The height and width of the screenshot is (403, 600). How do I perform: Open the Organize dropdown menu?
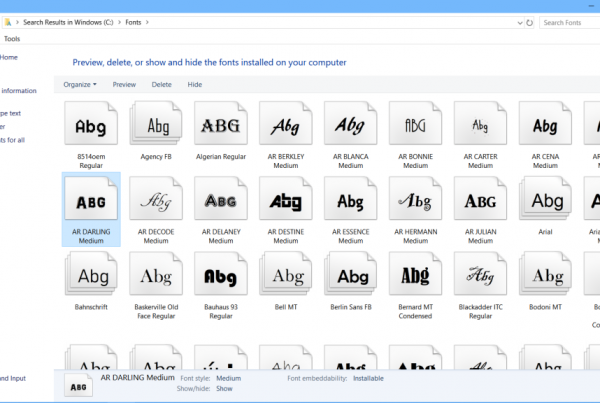tap(80, 85)
